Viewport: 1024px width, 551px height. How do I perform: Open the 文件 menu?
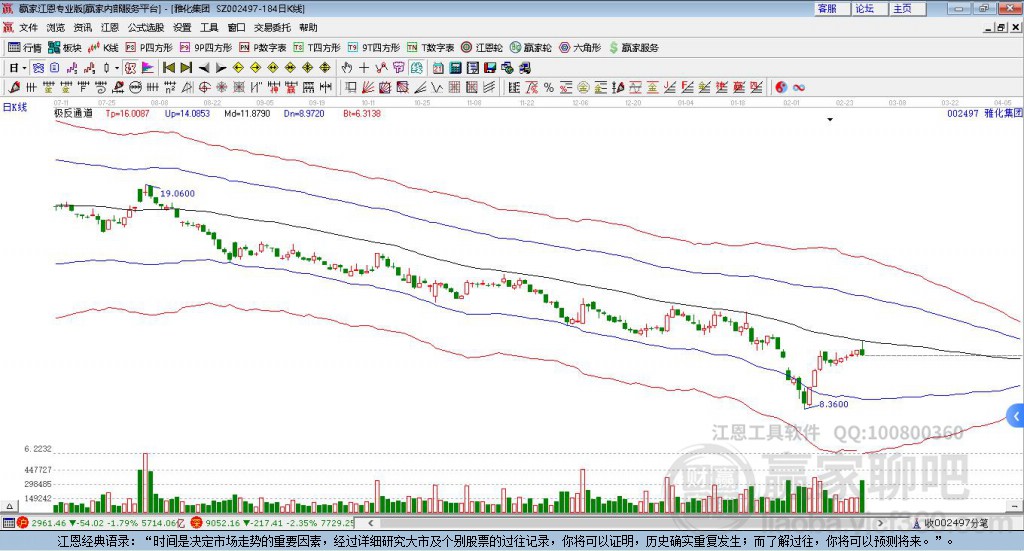click(28, 27)
